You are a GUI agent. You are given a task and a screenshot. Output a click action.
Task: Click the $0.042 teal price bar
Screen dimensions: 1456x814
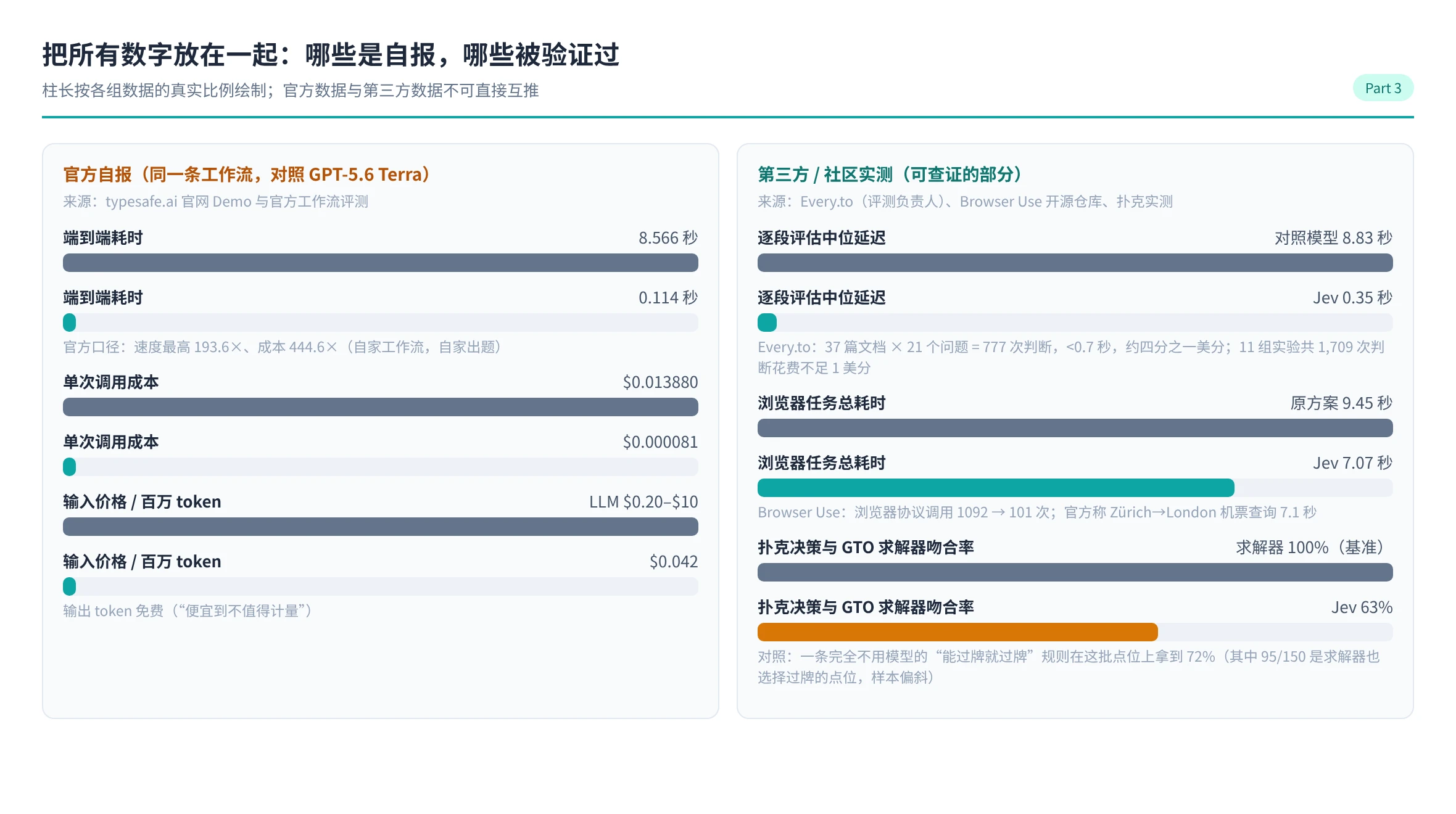[70, 586]
